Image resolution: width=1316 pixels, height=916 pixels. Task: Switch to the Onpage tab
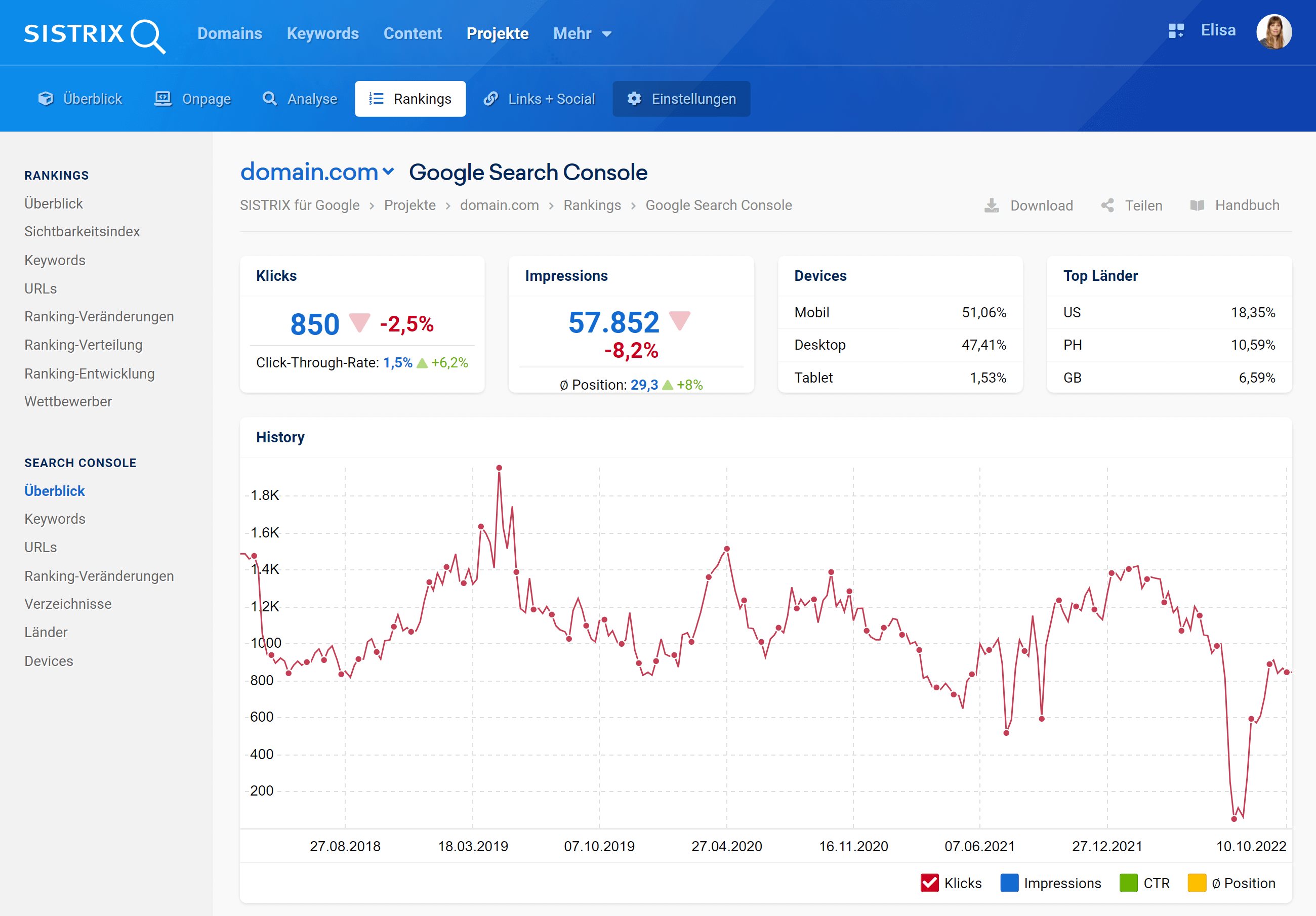pos(192,99)
